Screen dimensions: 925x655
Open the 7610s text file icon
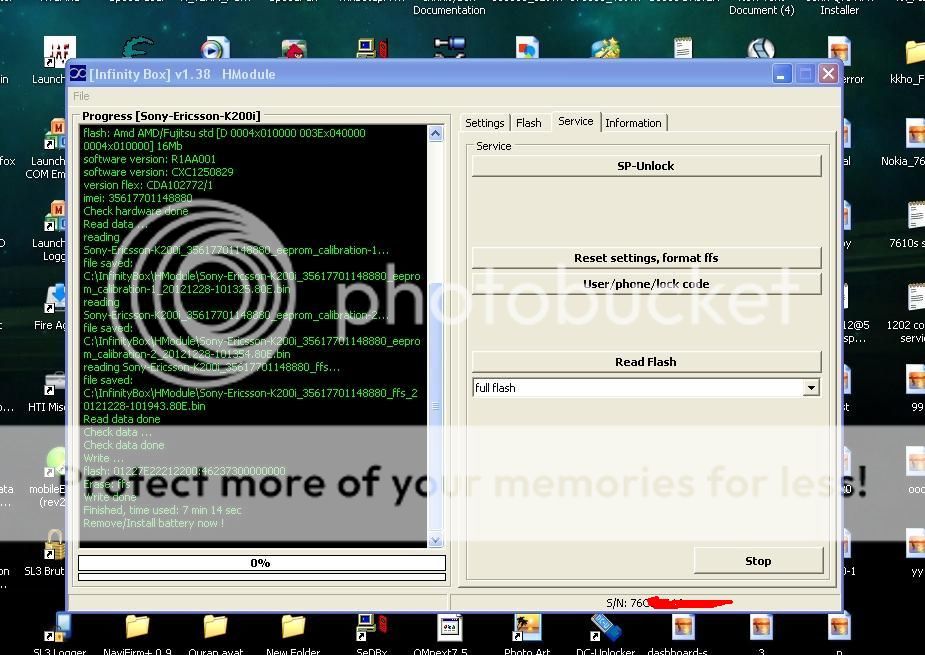tap(916, 215)
